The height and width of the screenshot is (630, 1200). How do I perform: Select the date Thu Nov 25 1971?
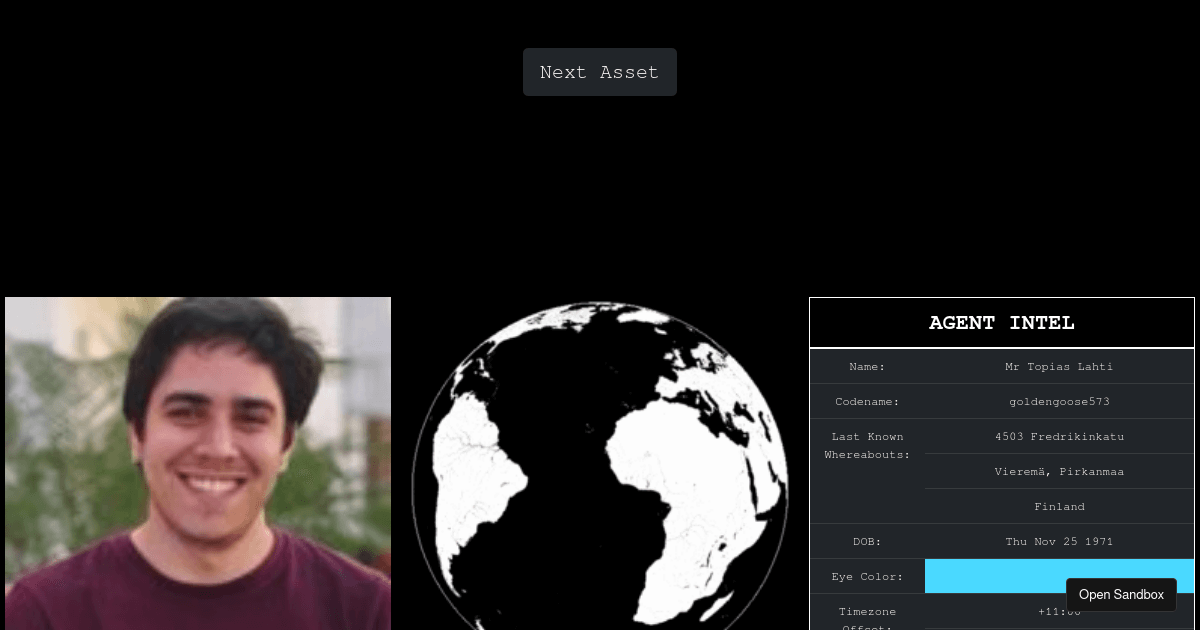1059,542
